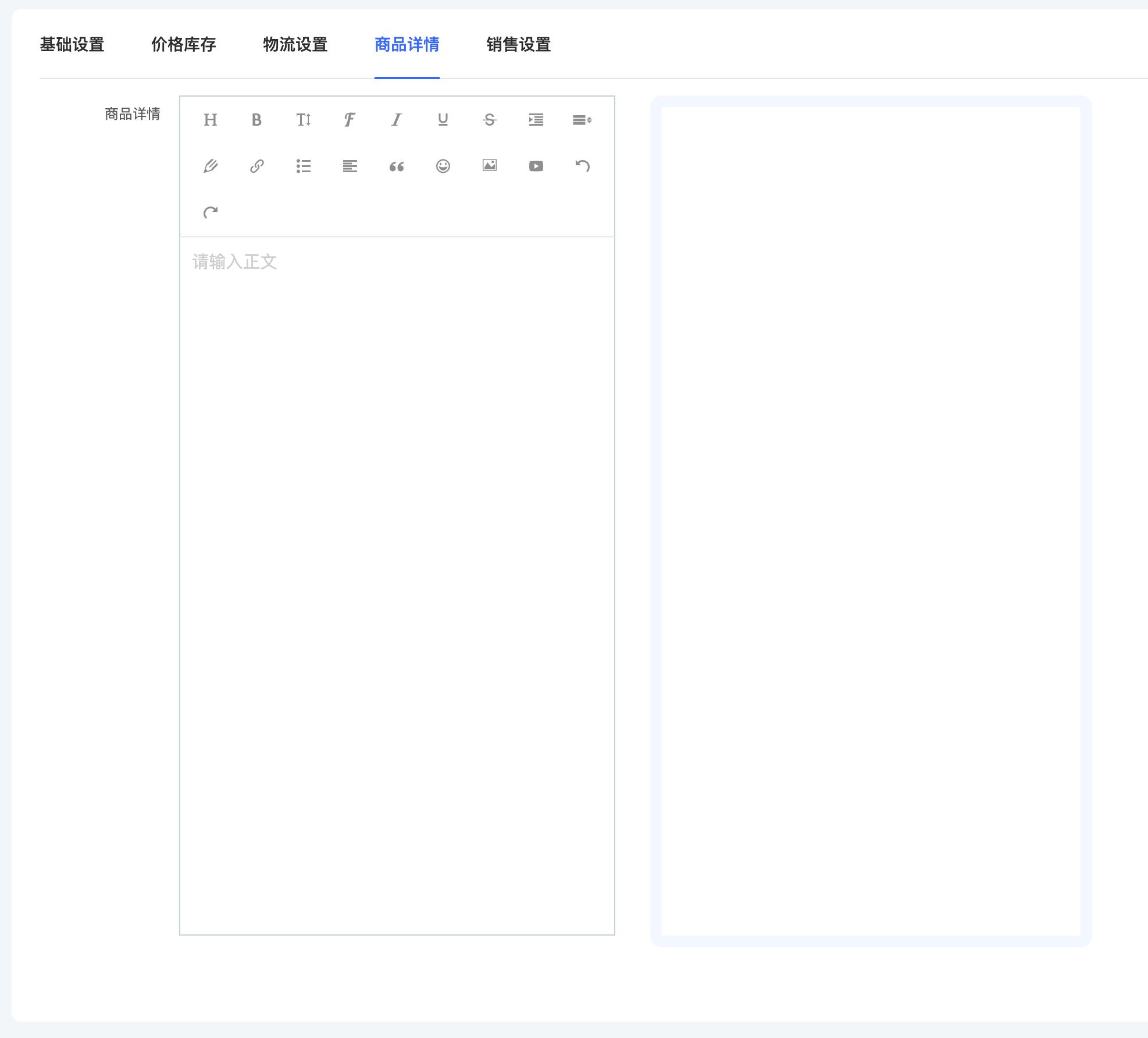Insert an image into the editor

[490, 166]
